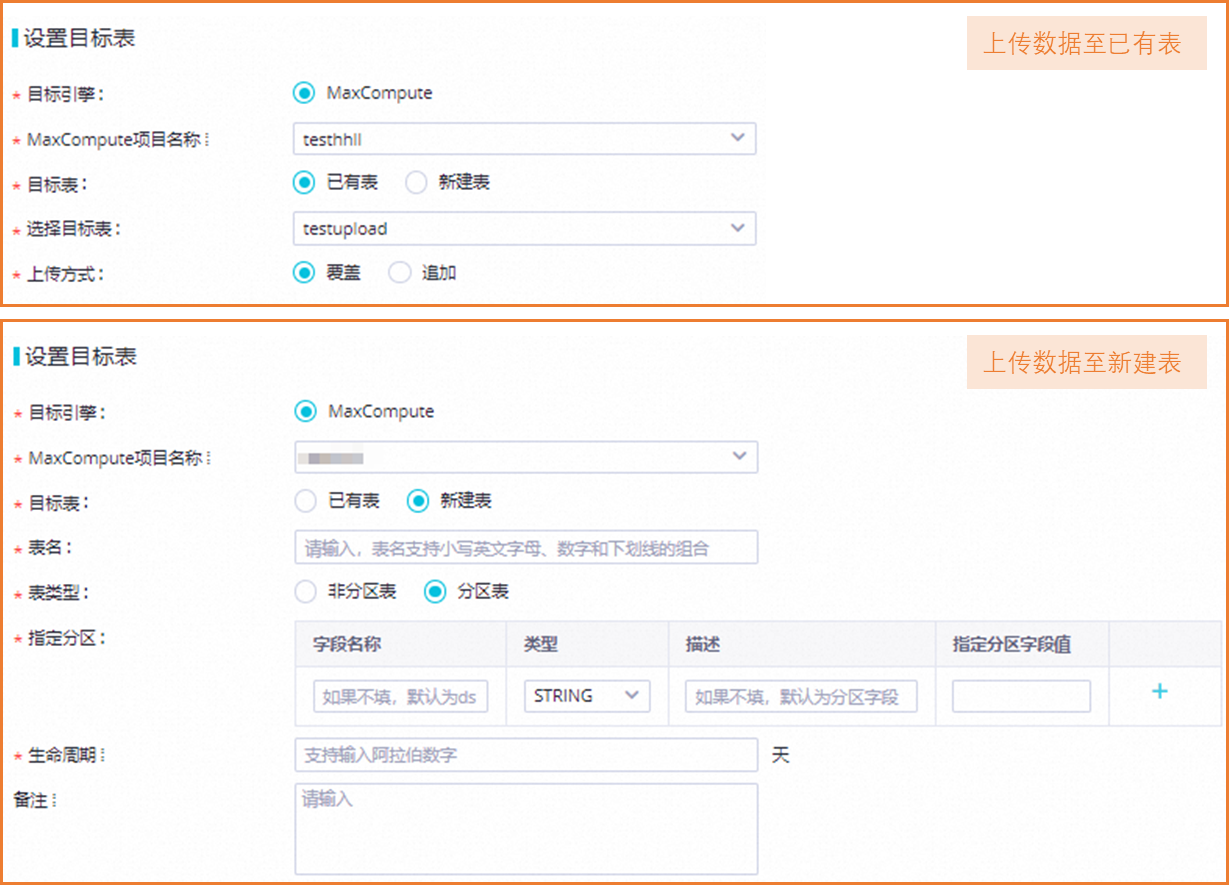The height and width of the screenshot is (885, 1229).
Task: Click the 上传数据至新建表 label
Action: coord(1086,363)
